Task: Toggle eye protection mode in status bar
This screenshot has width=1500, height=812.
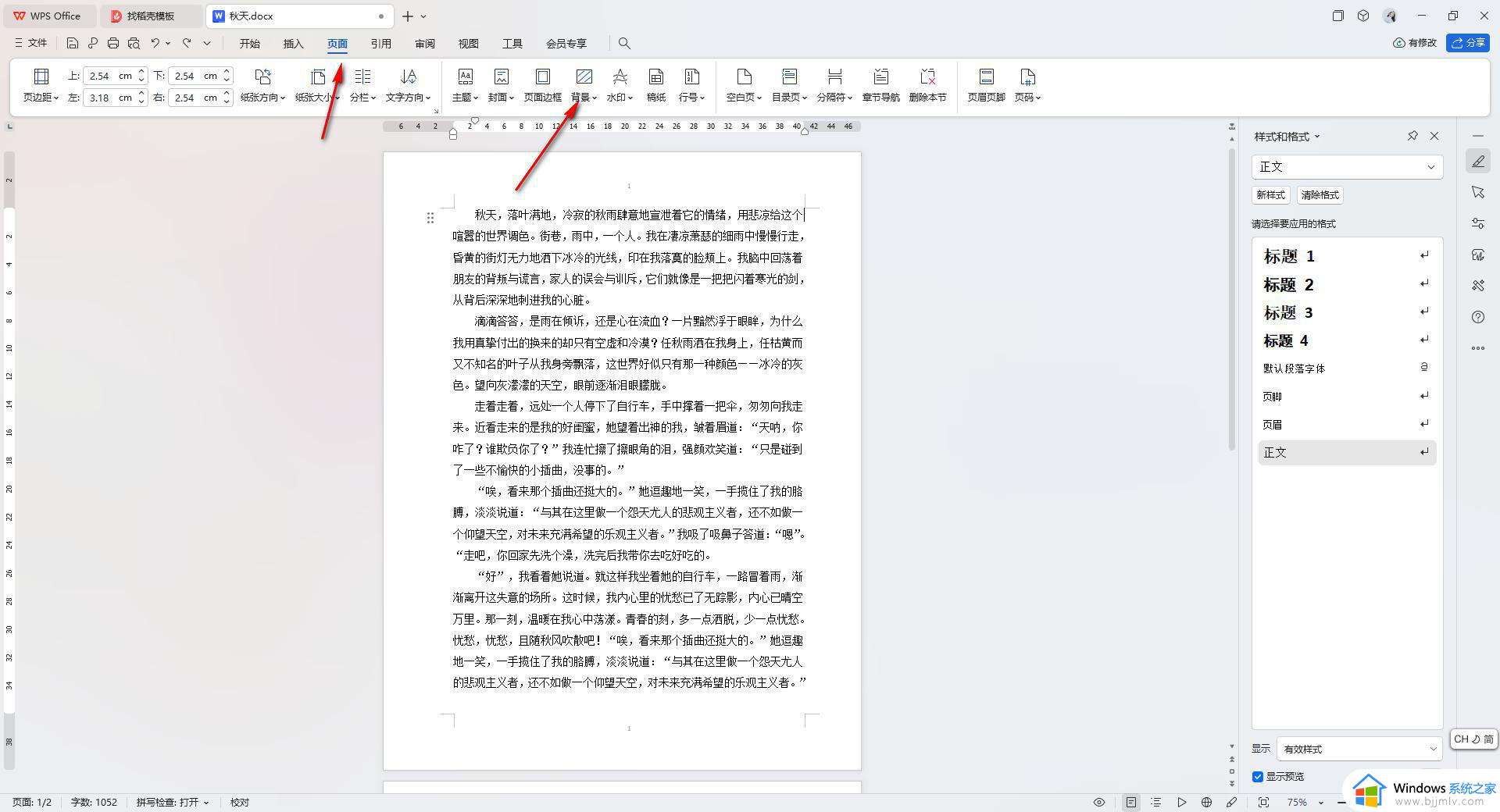Action: 1099,802
